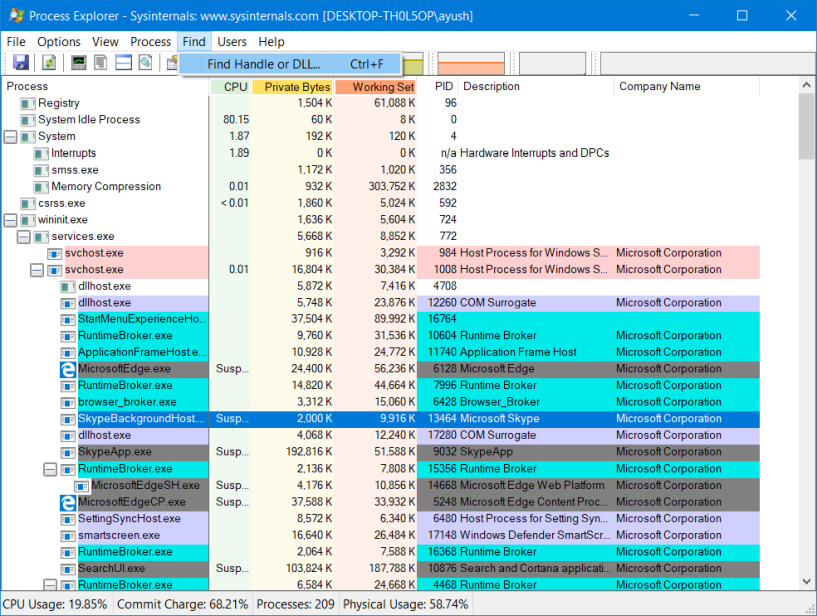Collapse the services.exe tree node

(x=24, y=236)
